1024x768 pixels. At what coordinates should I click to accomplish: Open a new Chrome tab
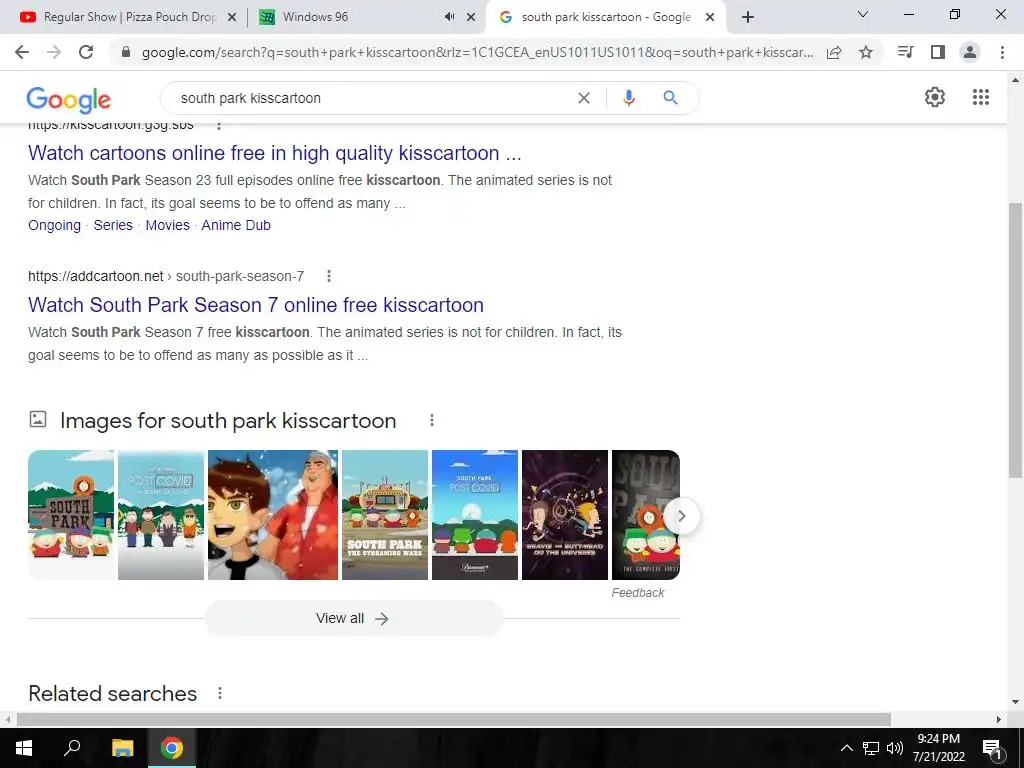coord(748,18)
